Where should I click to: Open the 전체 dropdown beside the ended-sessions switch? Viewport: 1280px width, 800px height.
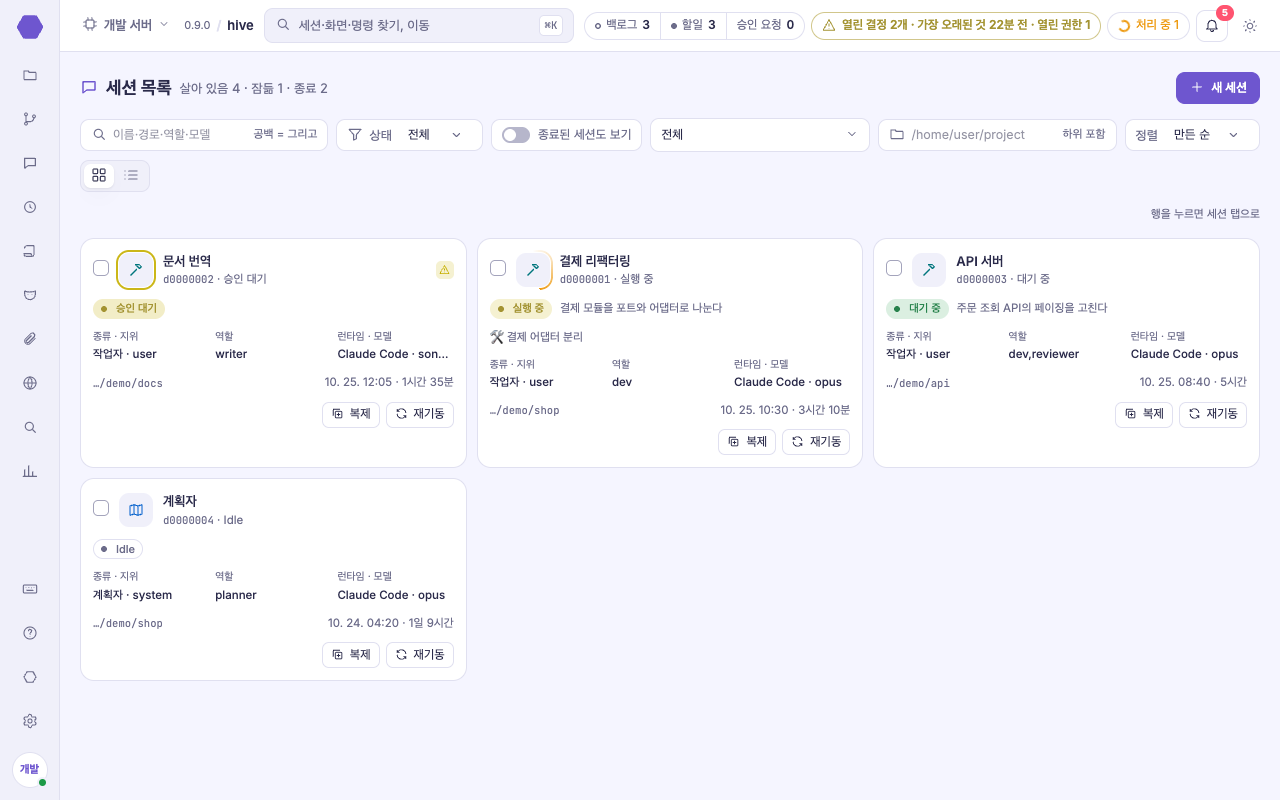pos(760,135)
